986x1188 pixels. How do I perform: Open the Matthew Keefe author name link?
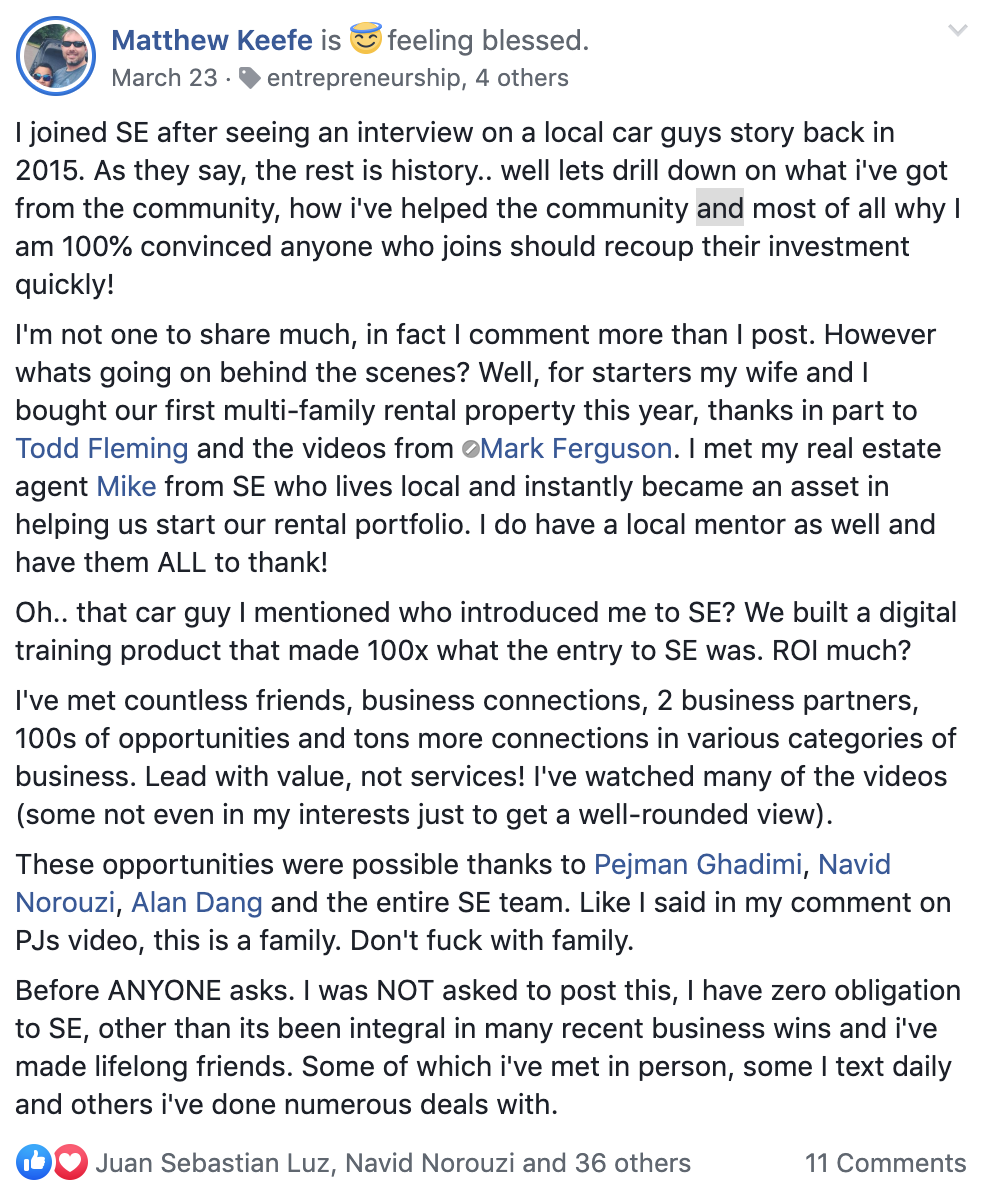[x=211, y=40]
